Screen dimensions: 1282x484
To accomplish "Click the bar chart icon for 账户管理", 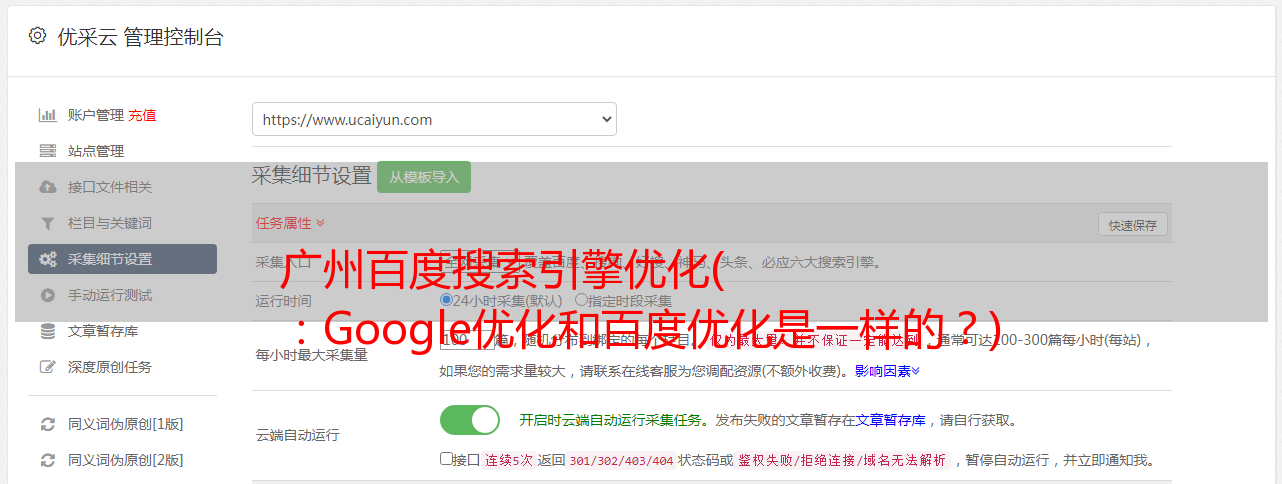I will 47,115.
